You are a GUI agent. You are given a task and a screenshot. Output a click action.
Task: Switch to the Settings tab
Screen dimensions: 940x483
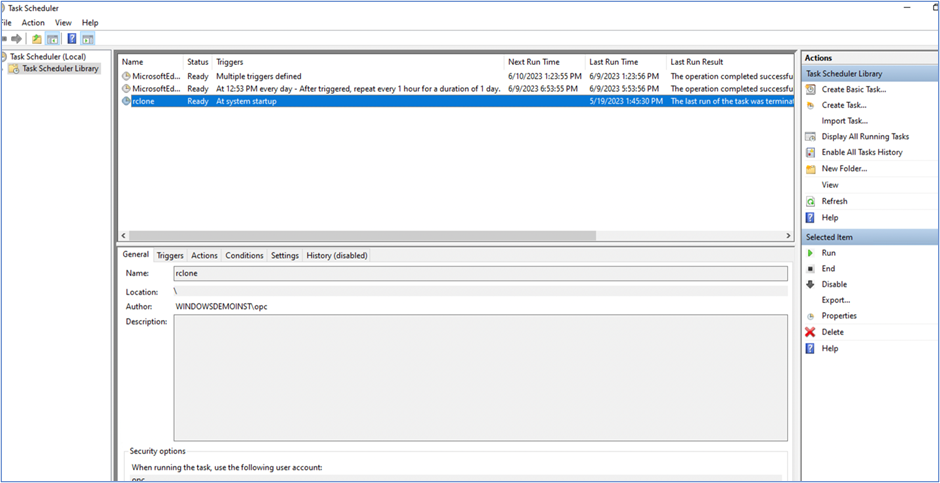pyautogui.click(x=285, y=255)
